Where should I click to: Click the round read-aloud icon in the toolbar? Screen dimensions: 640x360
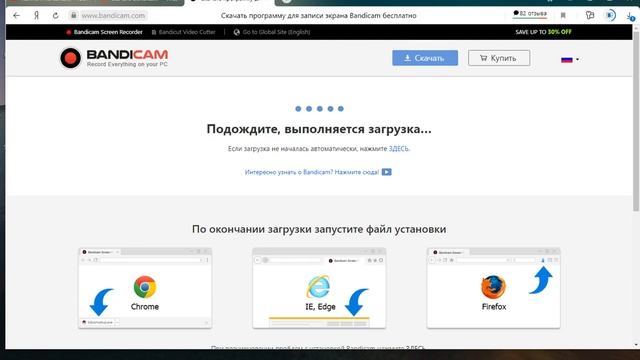coord(610,16)
